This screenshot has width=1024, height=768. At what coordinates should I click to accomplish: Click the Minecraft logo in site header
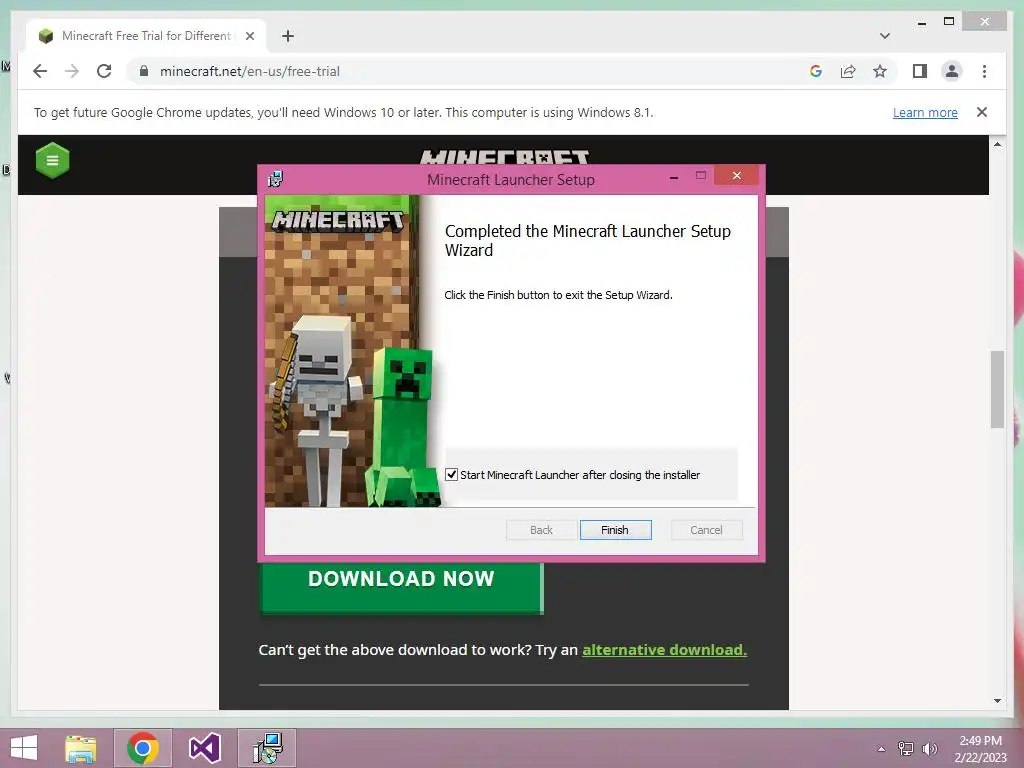(x=504, y=157)
